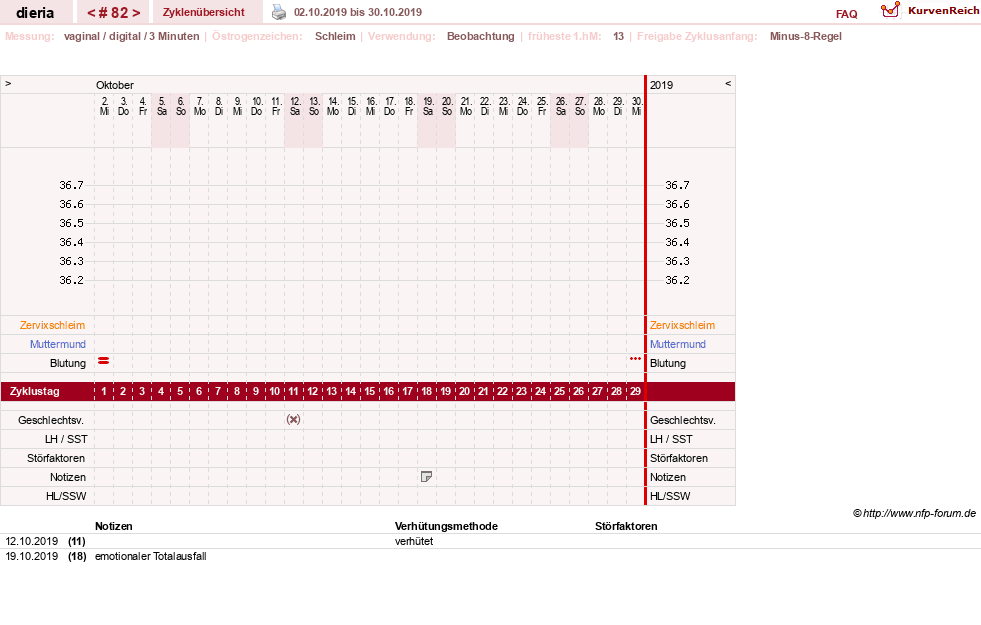Select cycle day 14 in Zyklustag bar
The image size is (981, 625).
pos(350,391)
